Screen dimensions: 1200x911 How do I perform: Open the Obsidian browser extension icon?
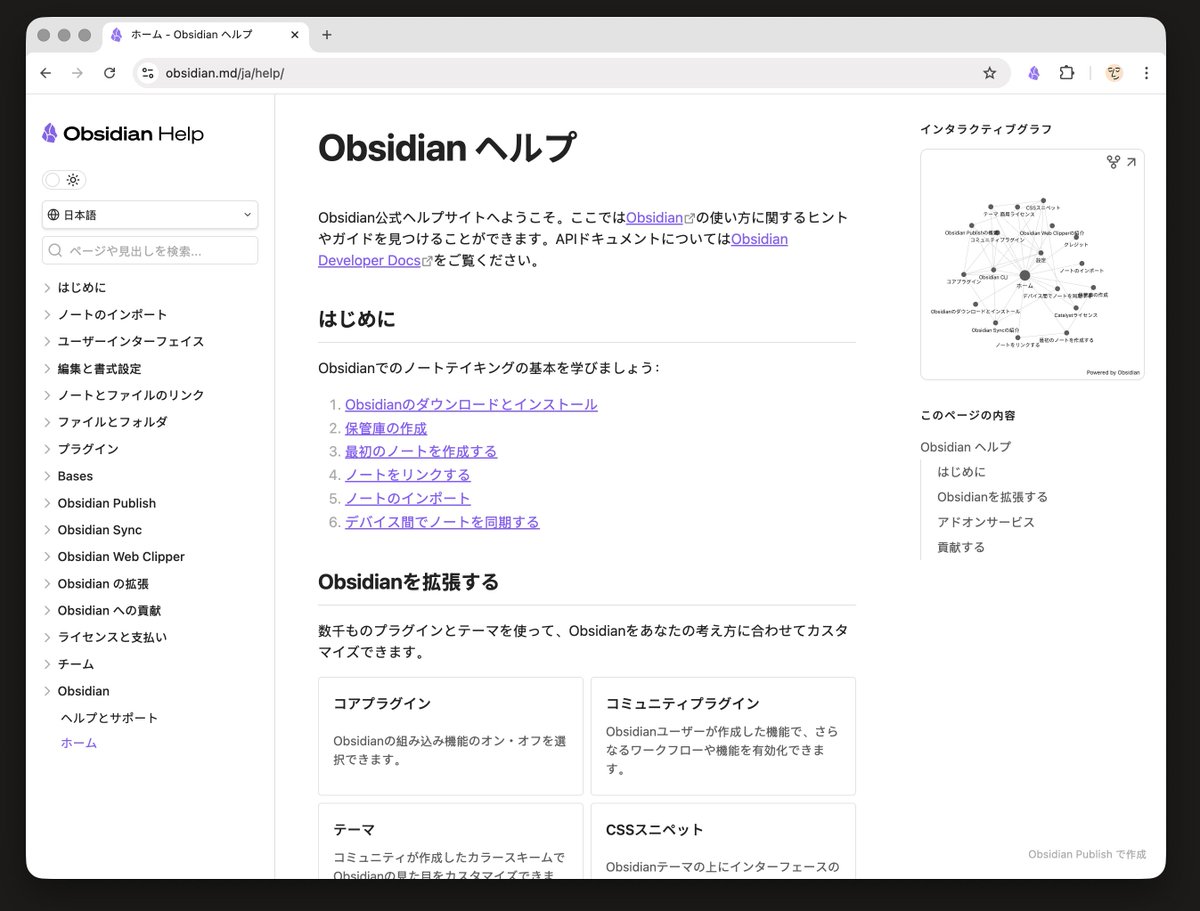click(x=1034, y=73)
